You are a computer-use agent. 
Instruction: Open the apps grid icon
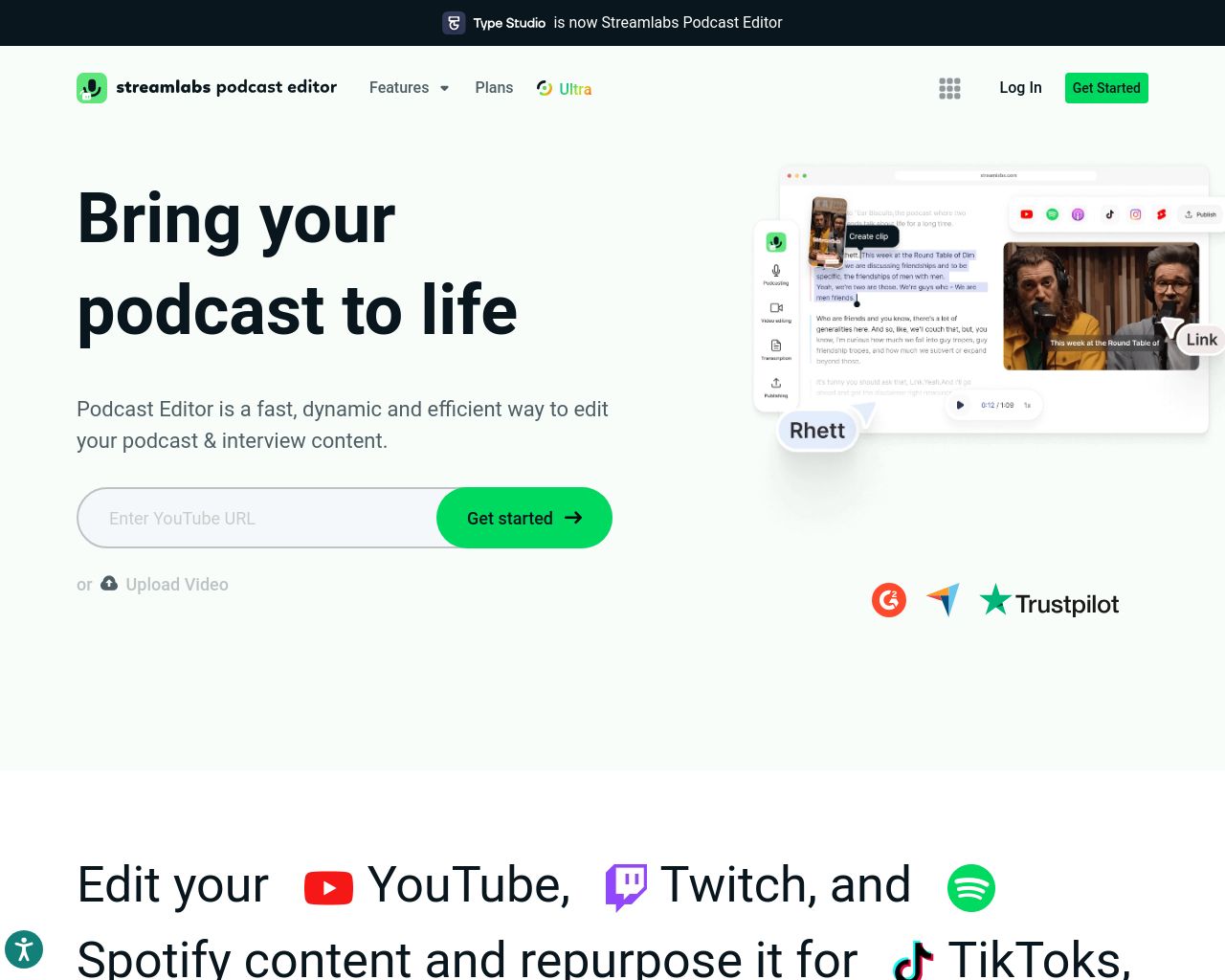click(949, 88)
